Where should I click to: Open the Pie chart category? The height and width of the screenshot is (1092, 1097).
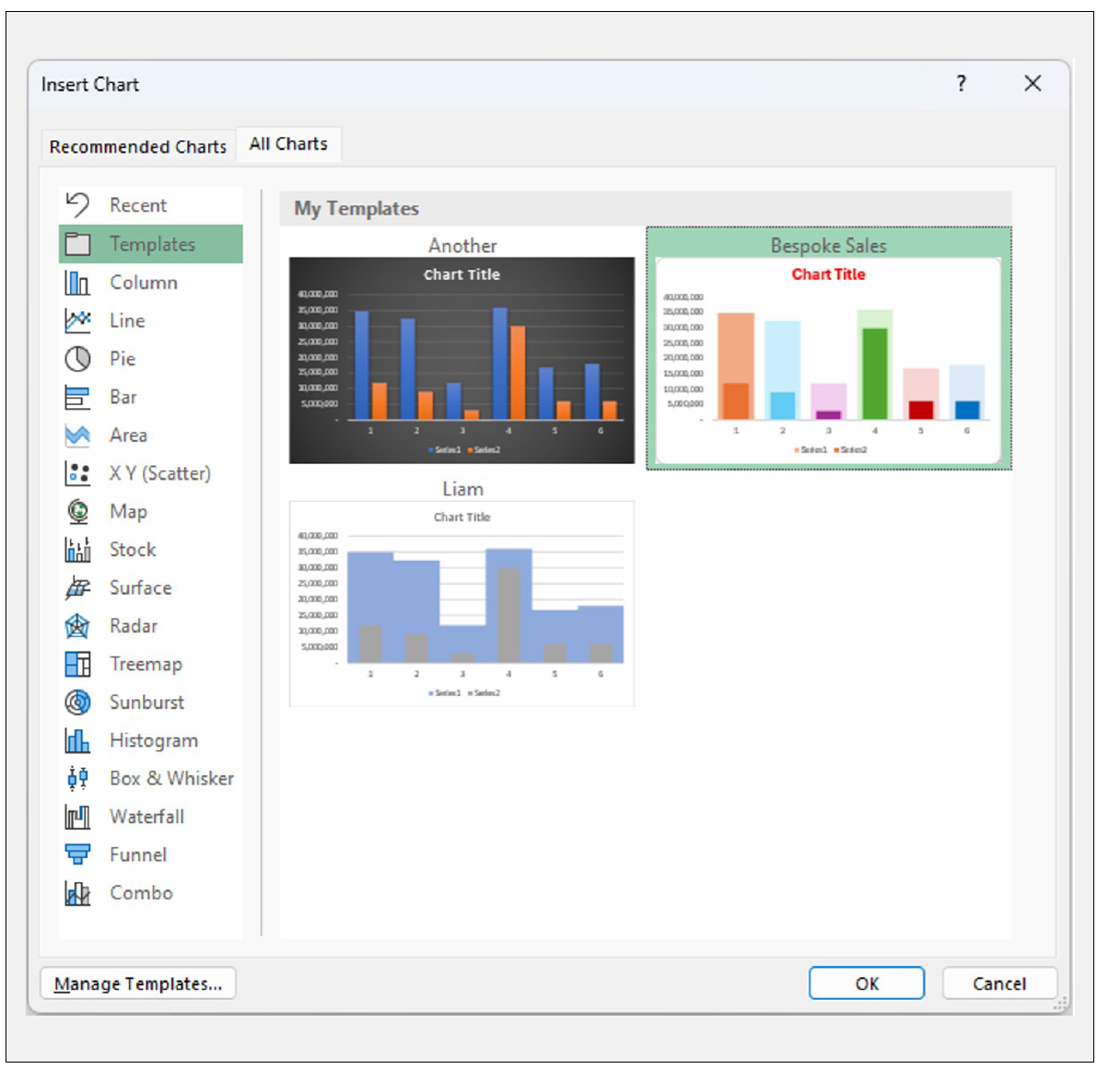(x=78, y=358)
